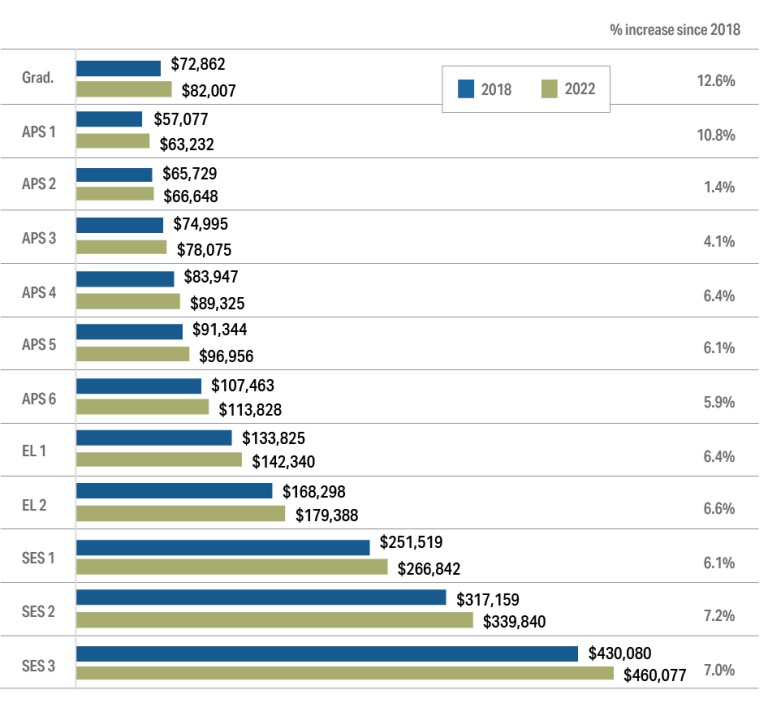
Task: Click the SES 3 2022 green bar
Action: coord(345,674)
